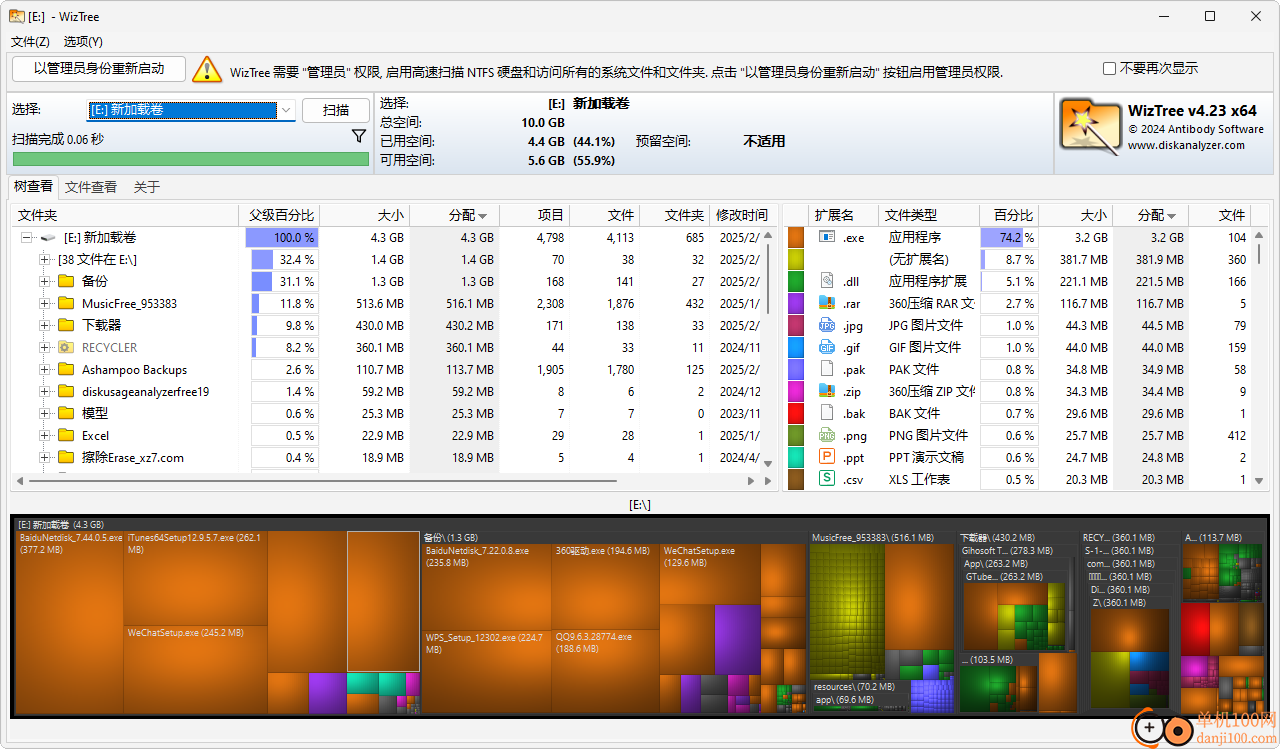Expand the MusicFree_953383 folder node
1280x749 pixels.
tap(45, 304)
